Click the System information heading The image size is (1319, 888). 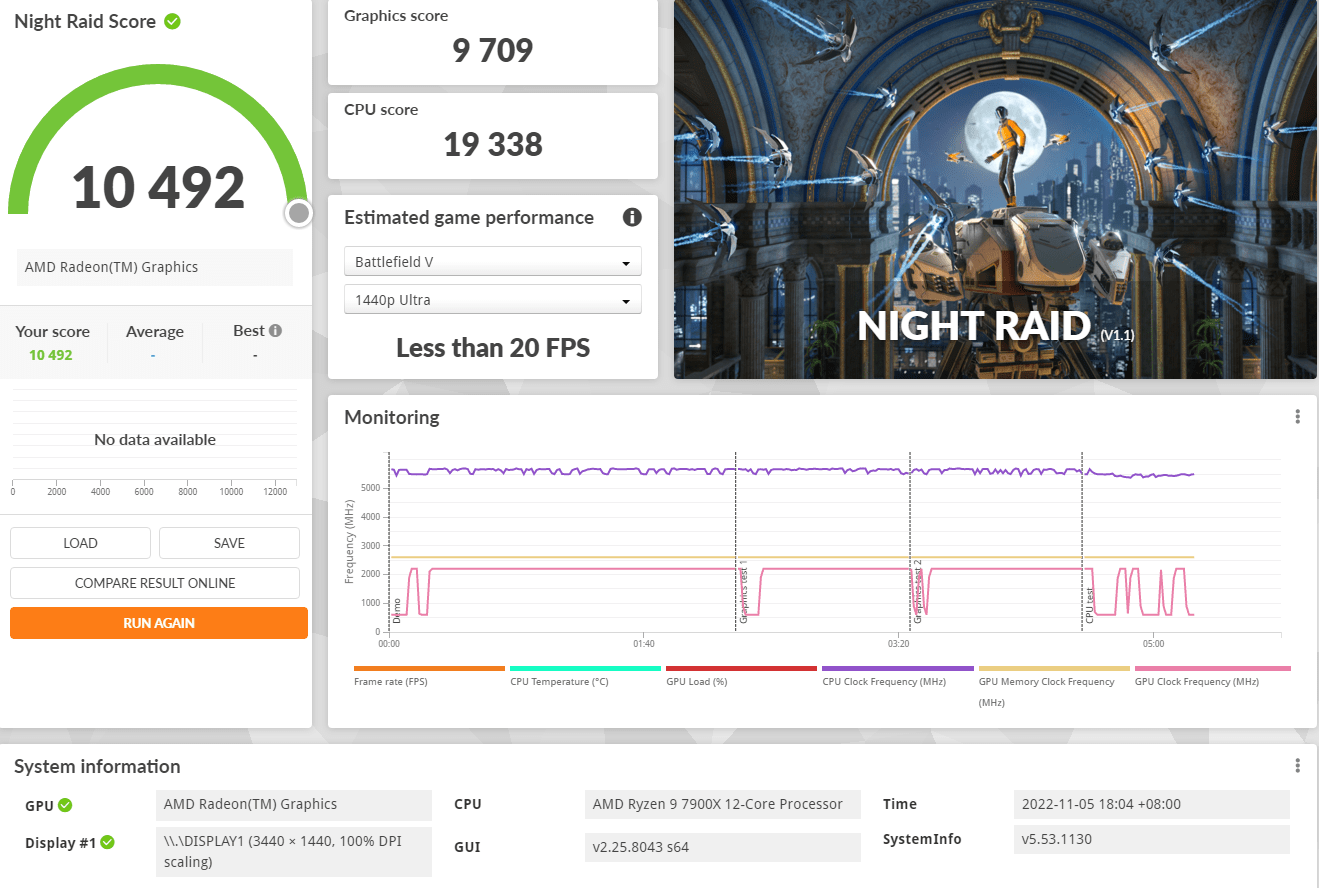pyautogui.click(x=97, y=766)
